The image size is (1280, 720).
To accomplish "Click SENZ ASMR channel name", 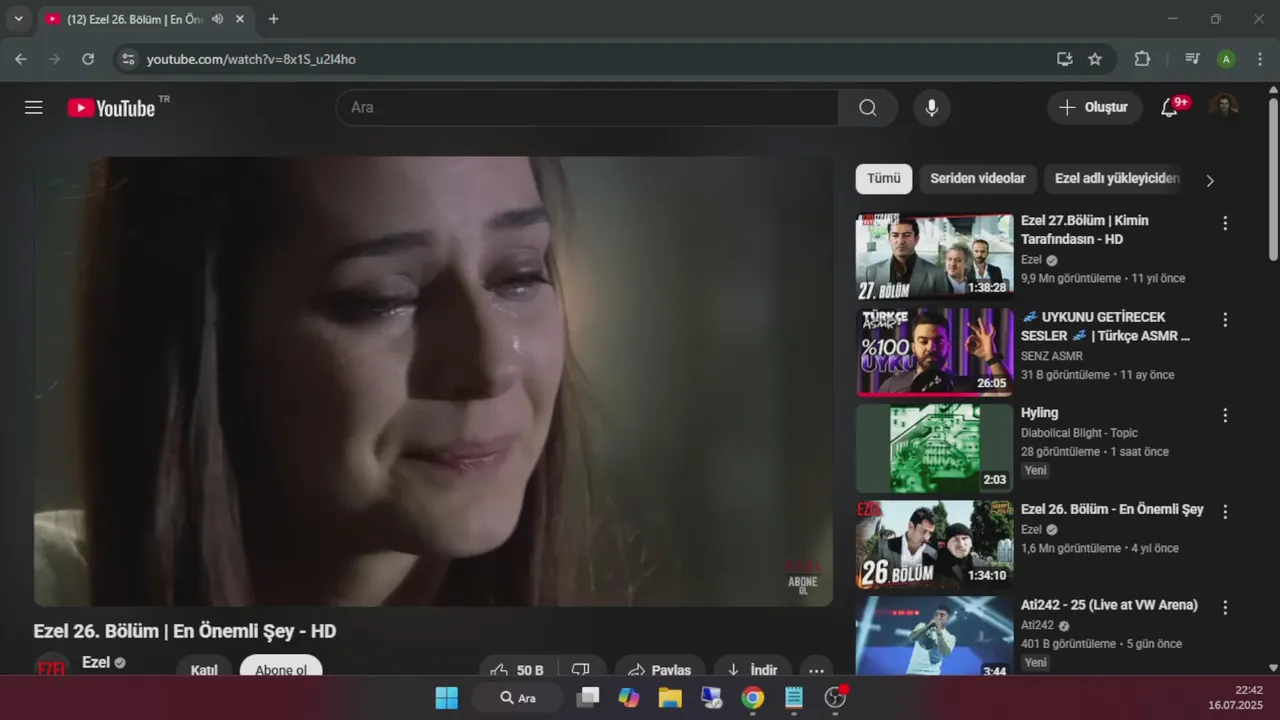I will point(1052,356).
